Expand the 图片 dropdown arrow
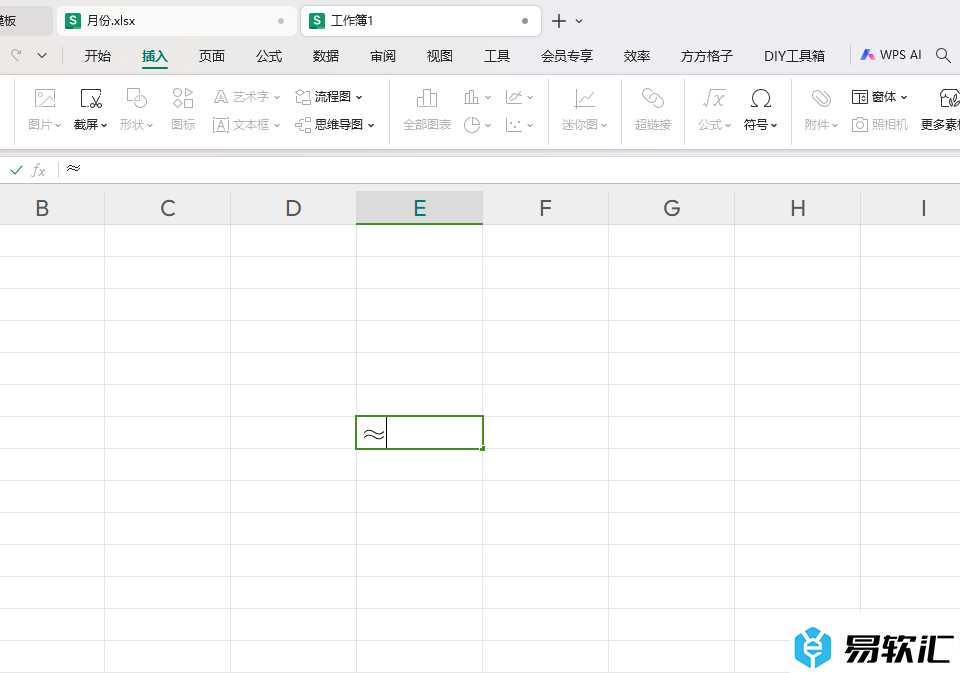The width and height of the screenshot is (960, 673). pos(58,126)
